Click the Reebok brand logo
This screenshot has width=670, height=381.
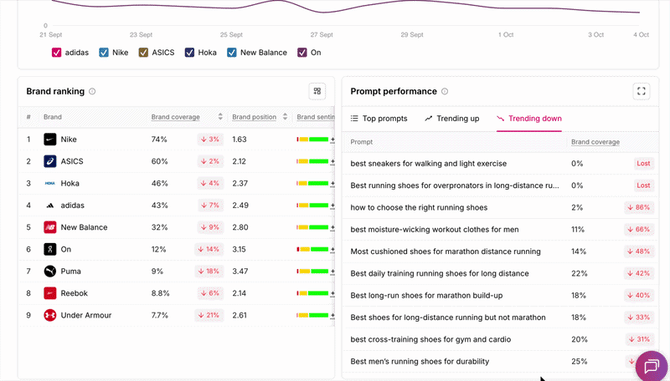50,293
